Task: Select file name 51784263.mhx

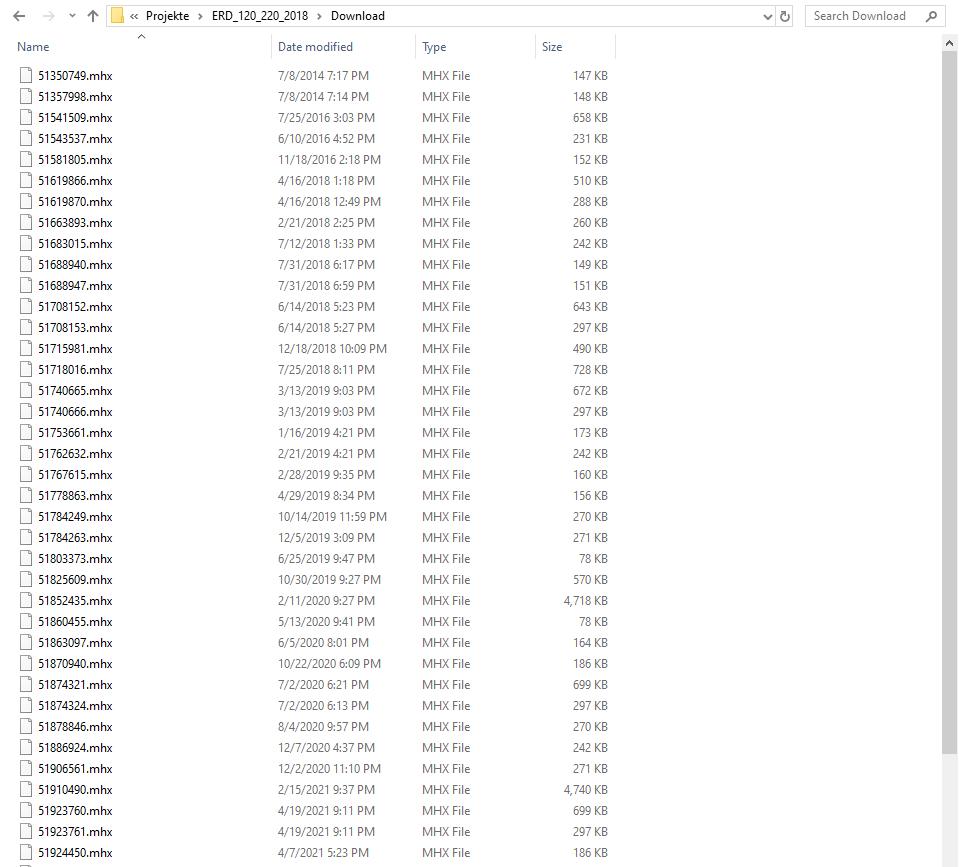Action: tap(75, 537)
